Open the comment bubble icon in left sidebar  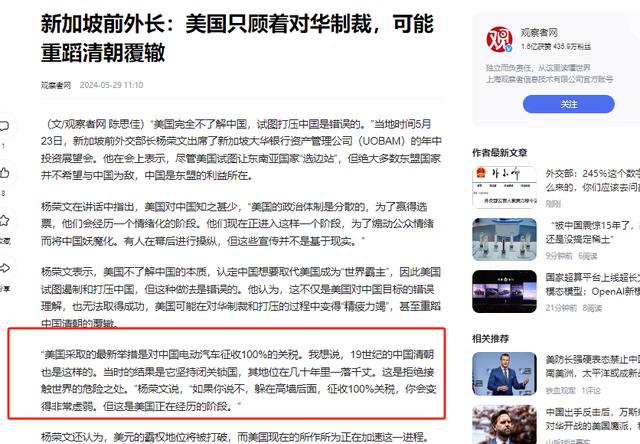click(4, 126)
